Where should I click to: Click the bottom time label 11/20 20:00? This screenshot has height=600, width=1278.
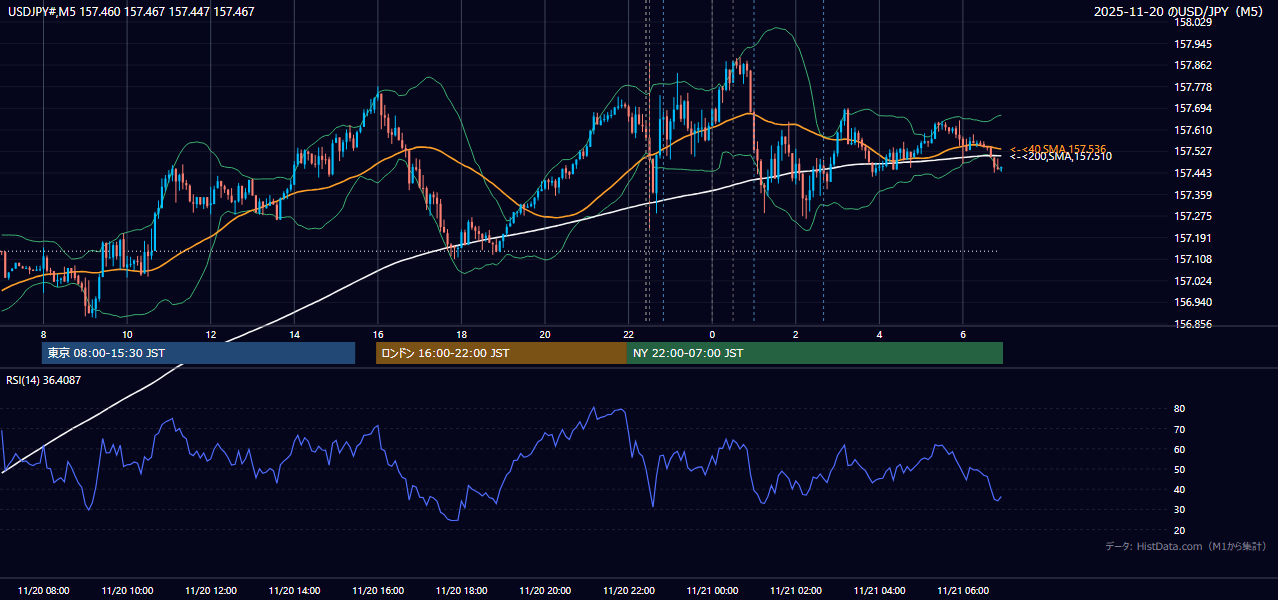545,591
